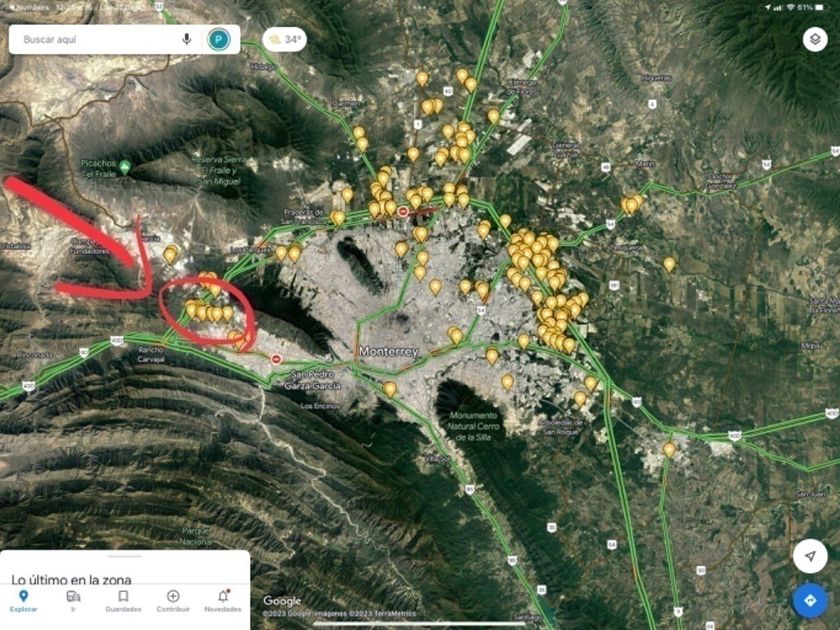Tap the blue directions button
The height and width of the screenshot is (630, 840).
click(x=809, y=601)
